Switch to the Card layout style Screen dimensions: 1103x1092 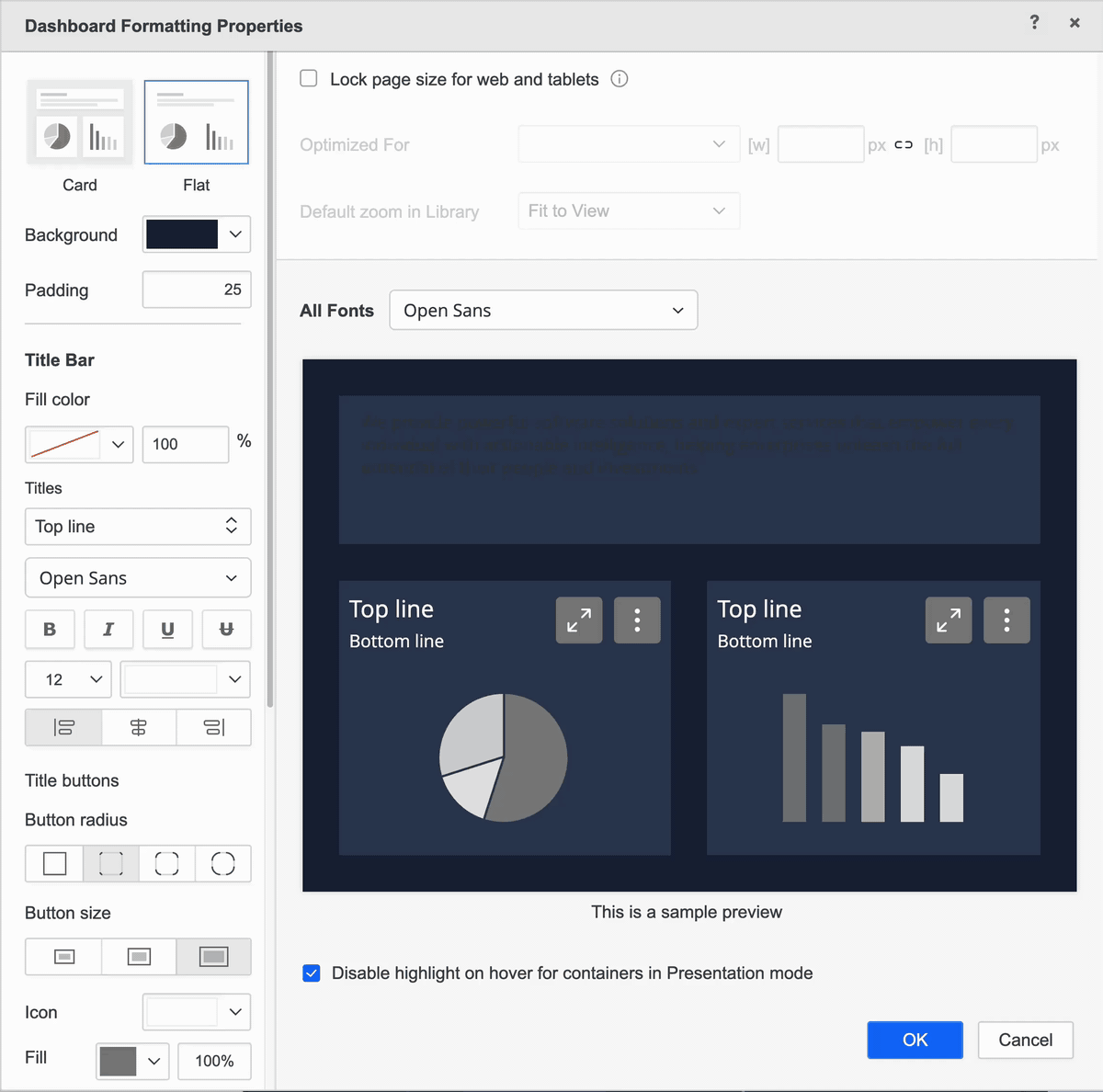tap(80, 121)
